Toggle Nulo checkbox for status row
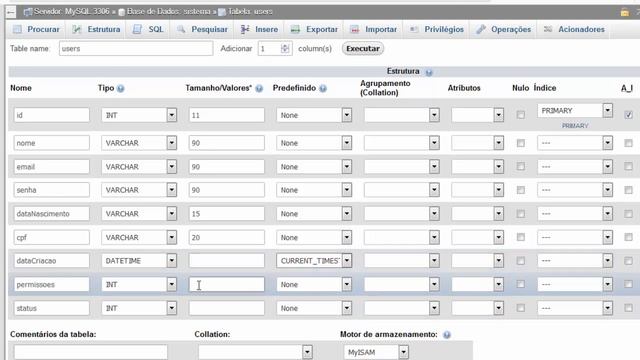Image resolution: width=640 pixels, height=360 pixels. pyautogui.click(x=520, y=308)
